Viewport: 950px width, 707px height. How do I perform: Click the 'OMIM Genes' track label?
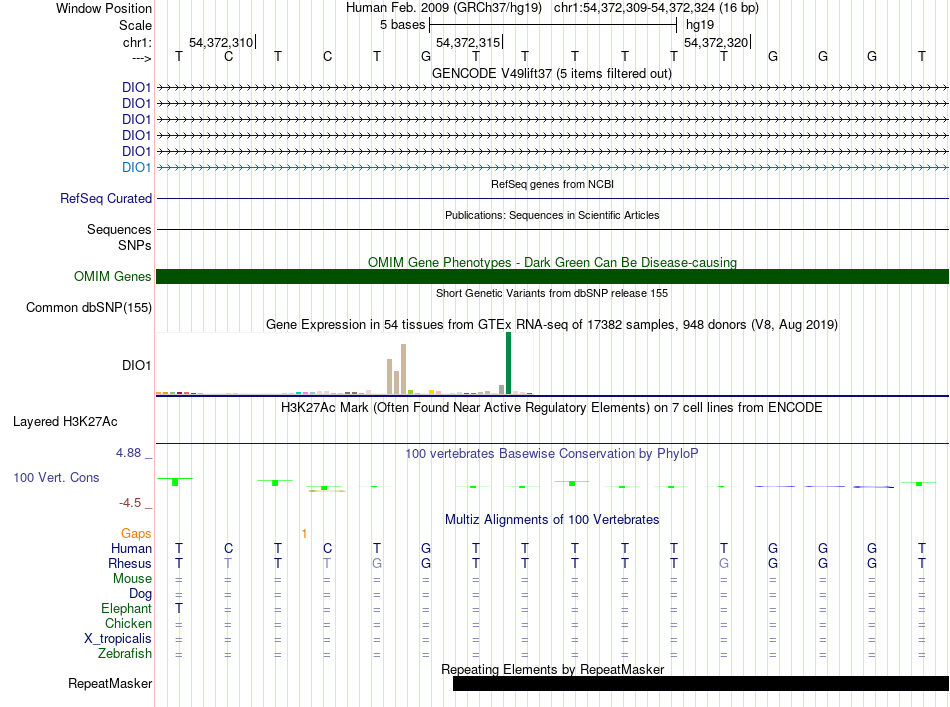point(112,276)
